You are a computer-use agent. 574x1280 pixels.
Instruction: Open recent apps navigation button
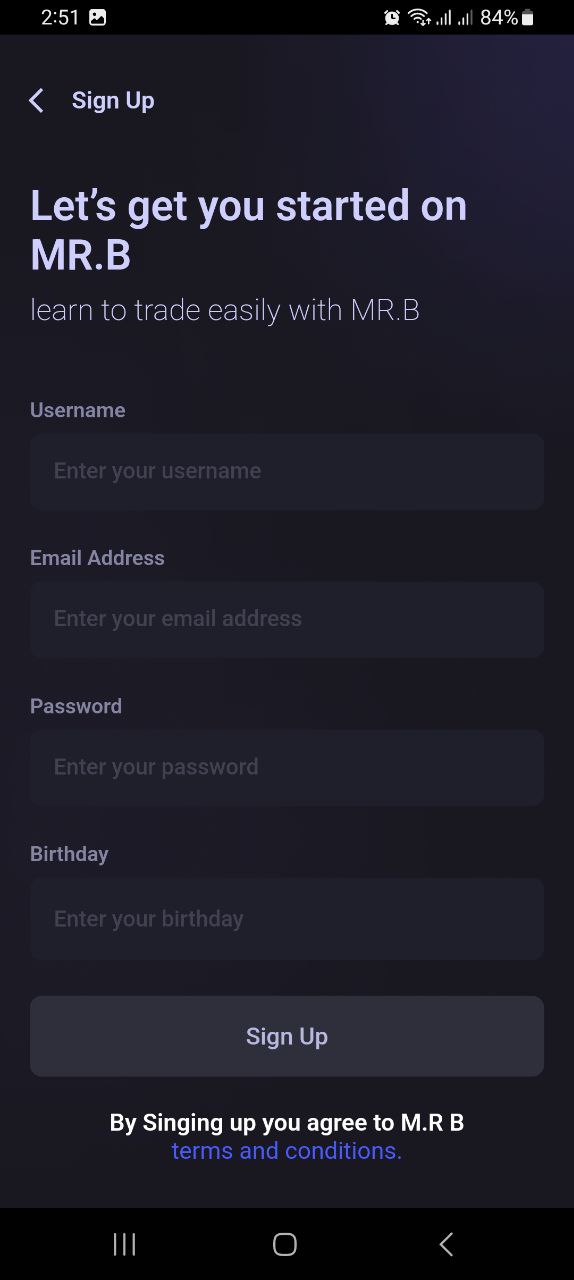click(x=124, y=1244)
